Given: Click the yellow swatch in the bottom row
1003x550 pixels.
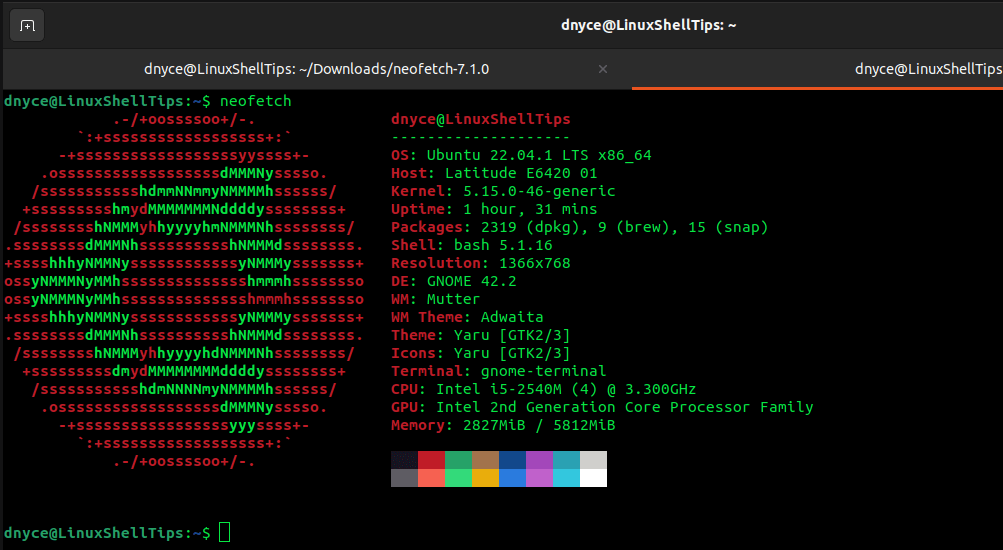Looking at the screenshot, I should 486,478.
